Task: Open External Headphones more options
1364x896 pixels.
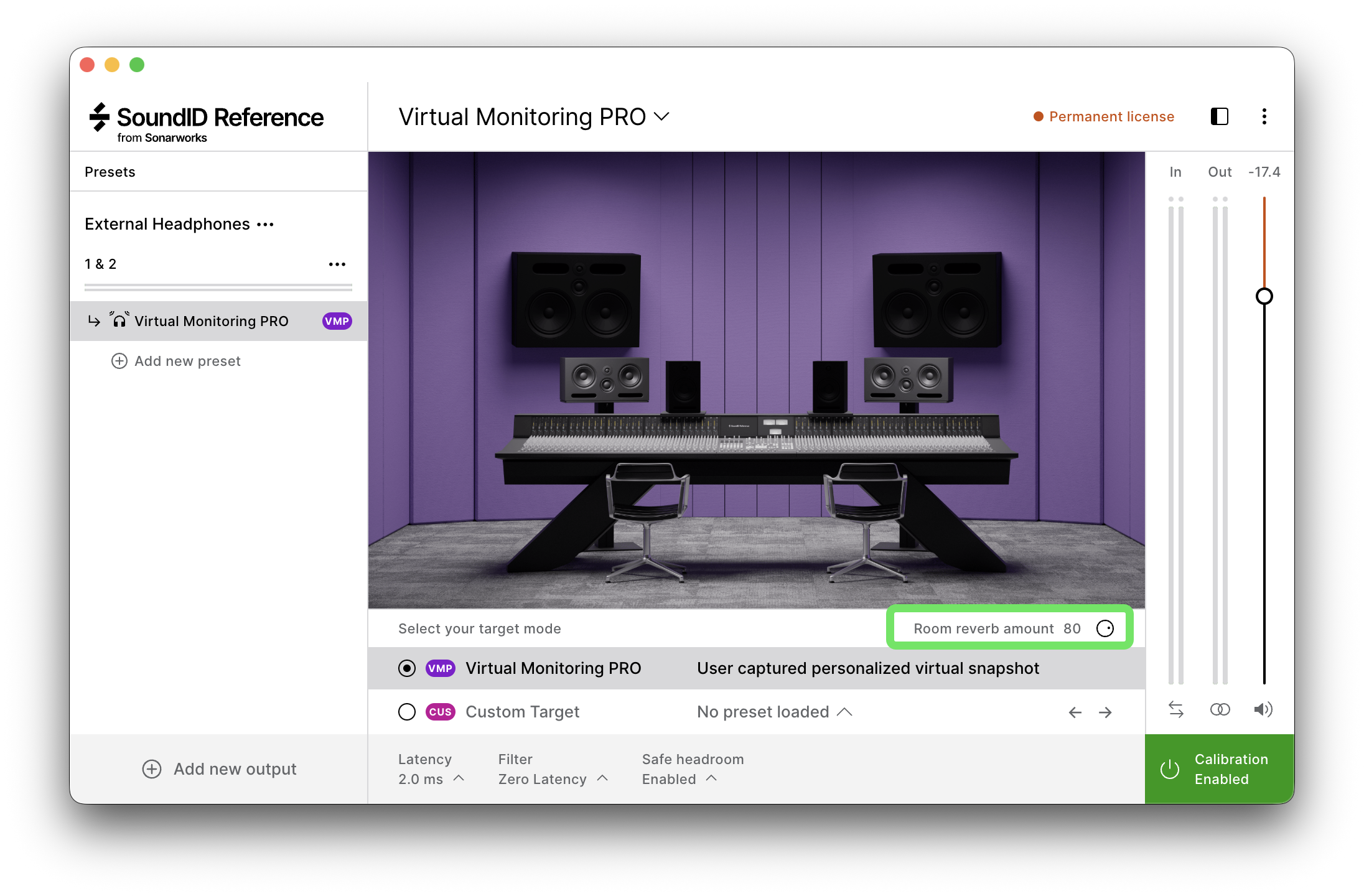Action: tap(266, 225)
